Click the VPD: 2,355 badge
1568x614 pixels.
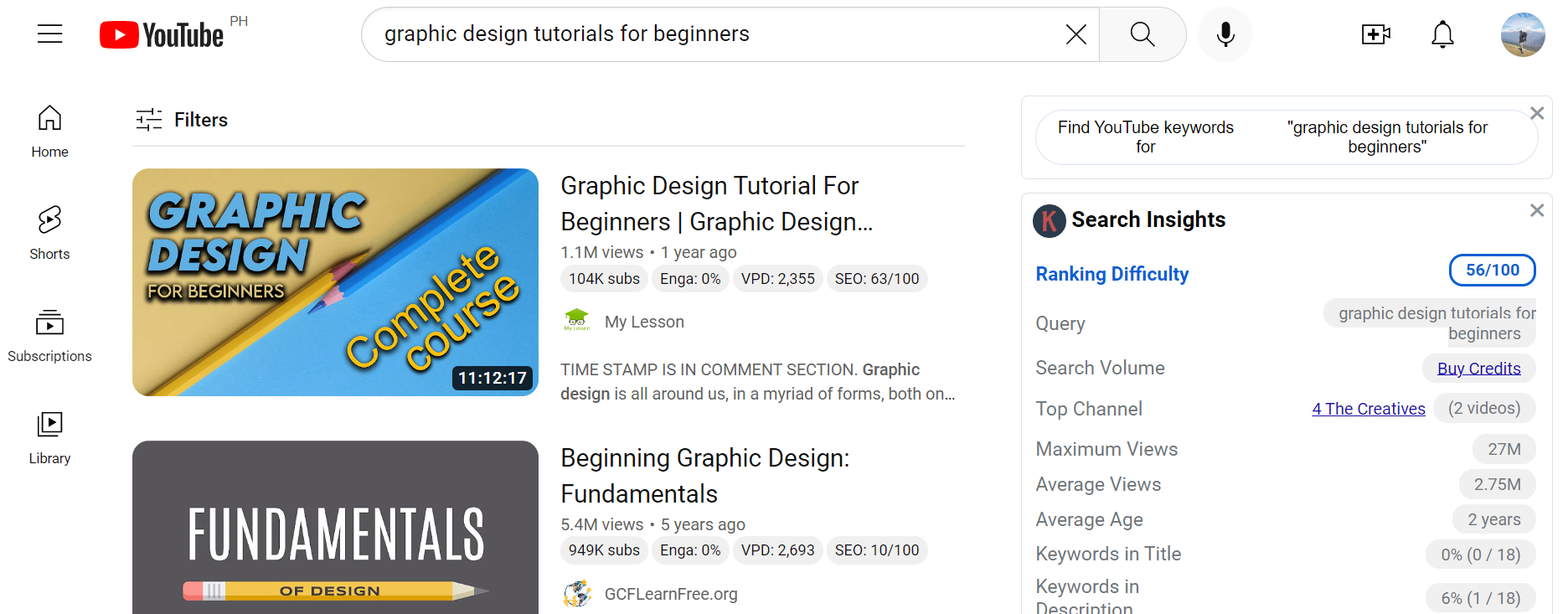pos(778,279)
